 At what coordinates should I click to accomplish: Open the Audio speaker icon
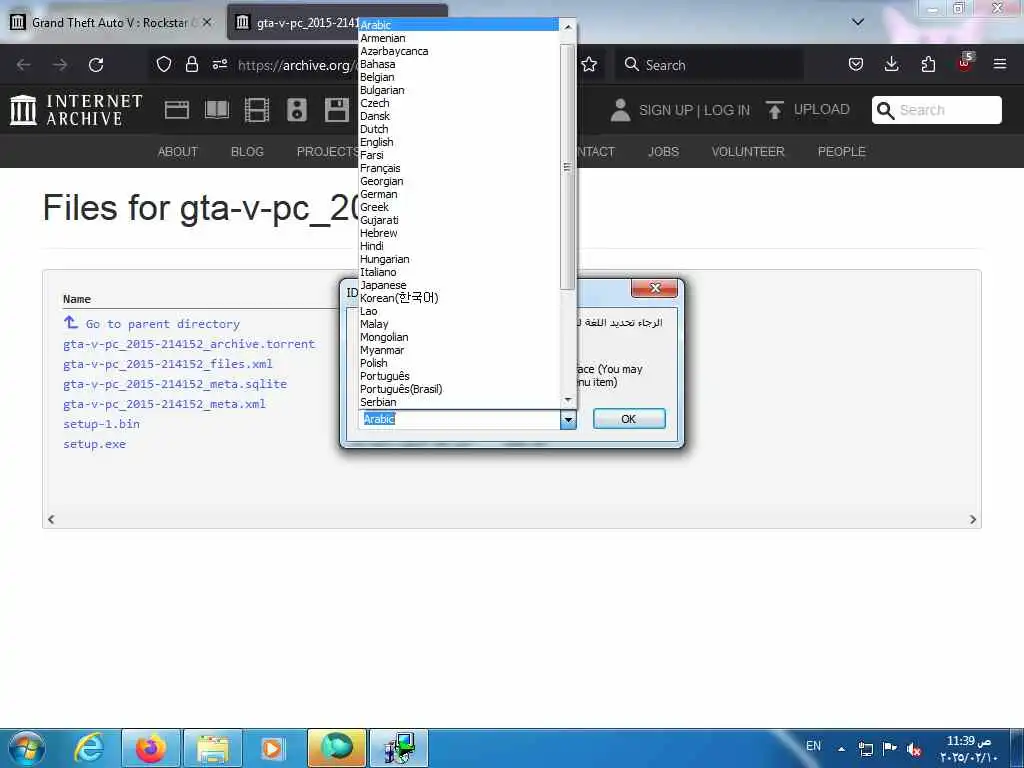pos(296,110)
